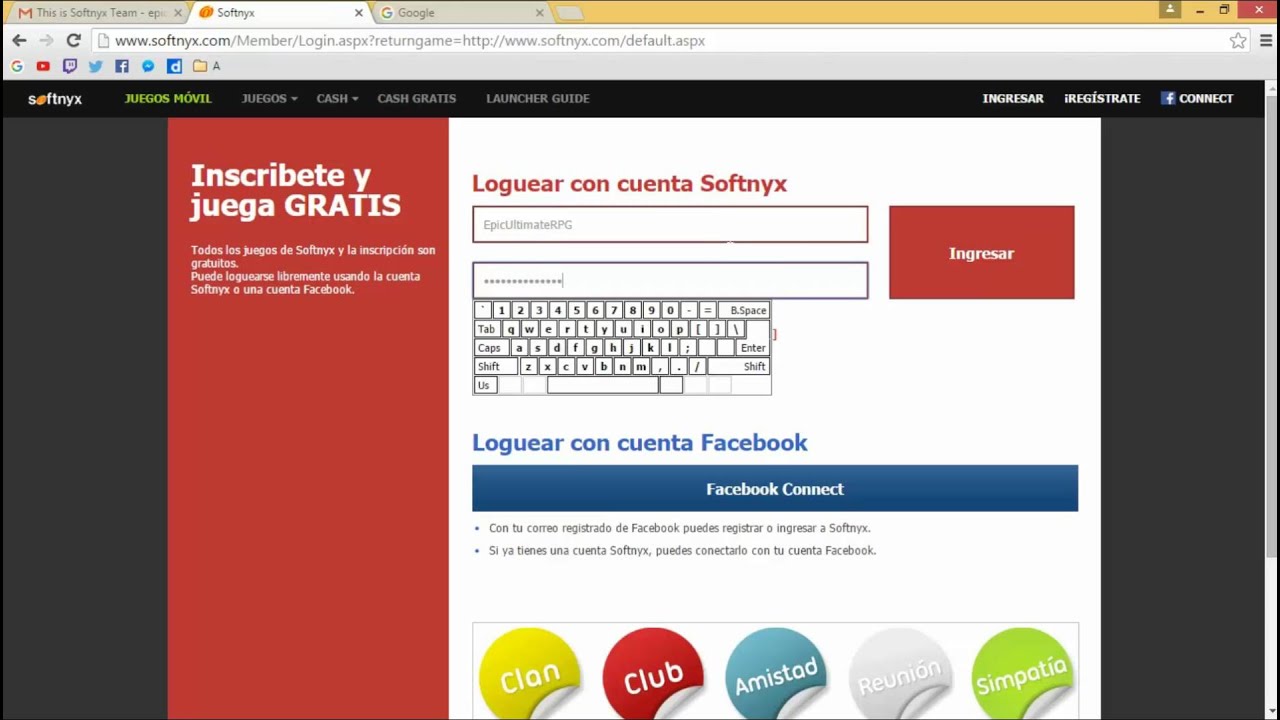This screenshot has height=720, width=1280.
Task: Click the 'm' key on virtual keyboard
Action: tap(641, 367)
